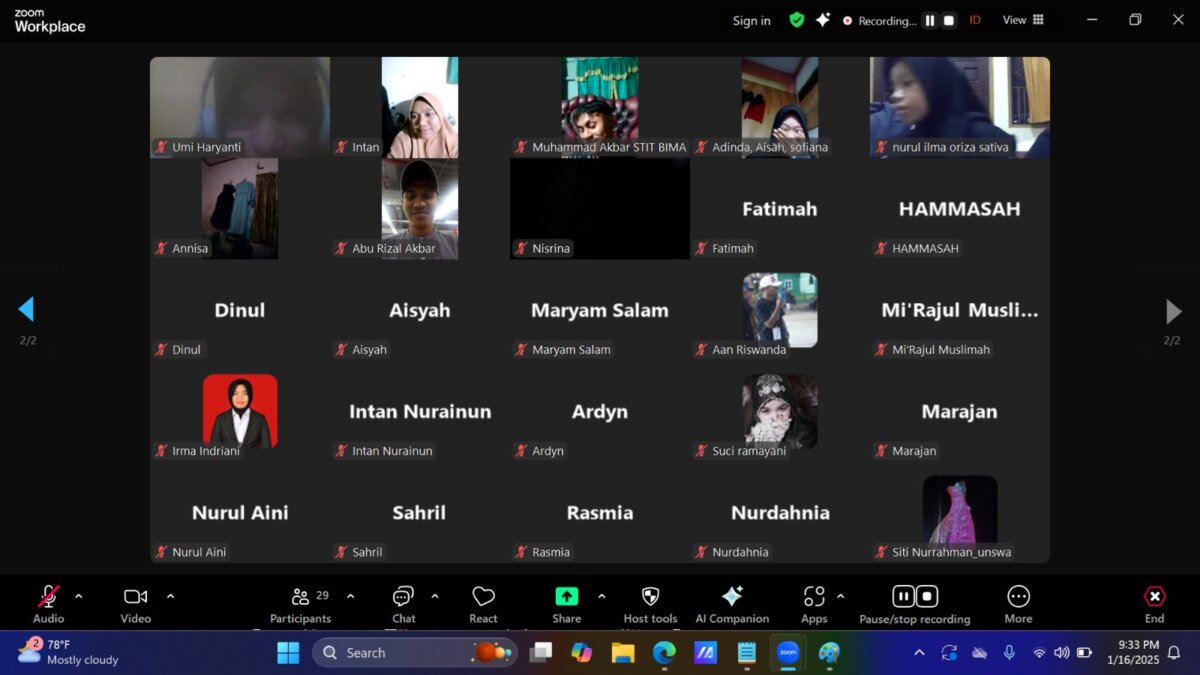Screen dimensions: 1200x675
Task: Pause the recording in top bar
Action: 930,20
